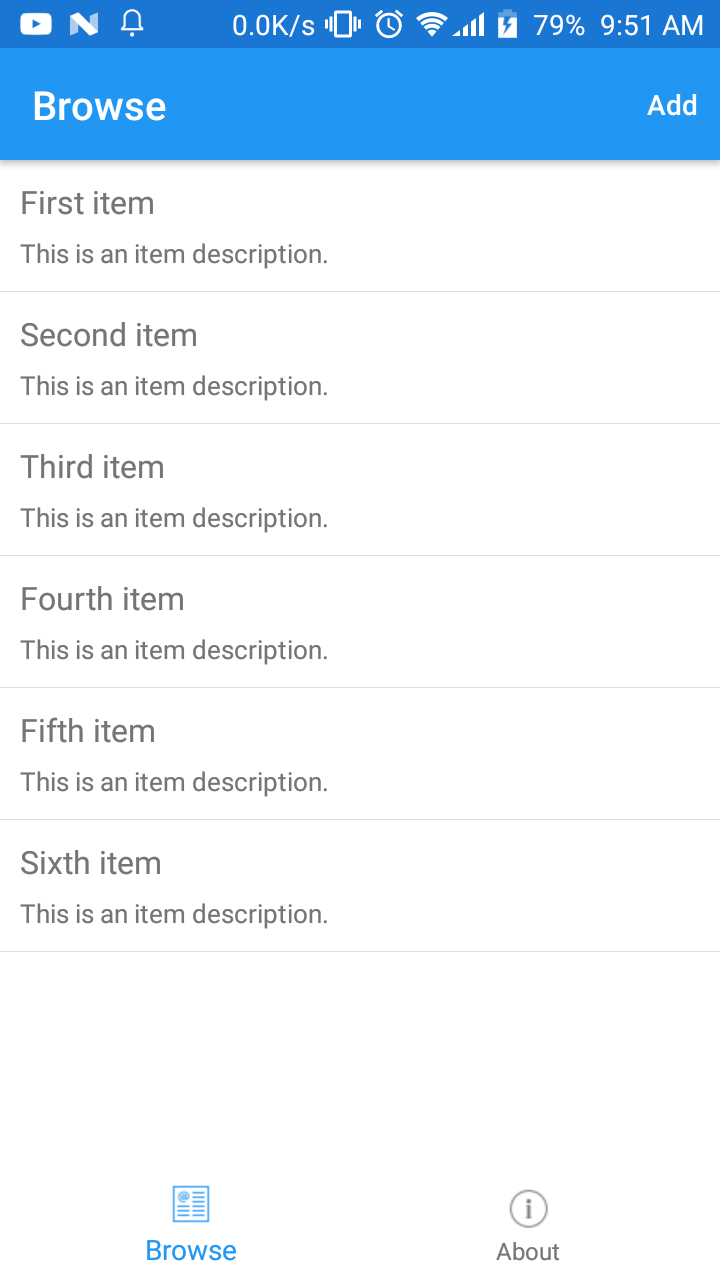The height and width of the screenshot is (1280, 720).
Task: Tap the vibrate mode status icon
Action: click(343, 24)
